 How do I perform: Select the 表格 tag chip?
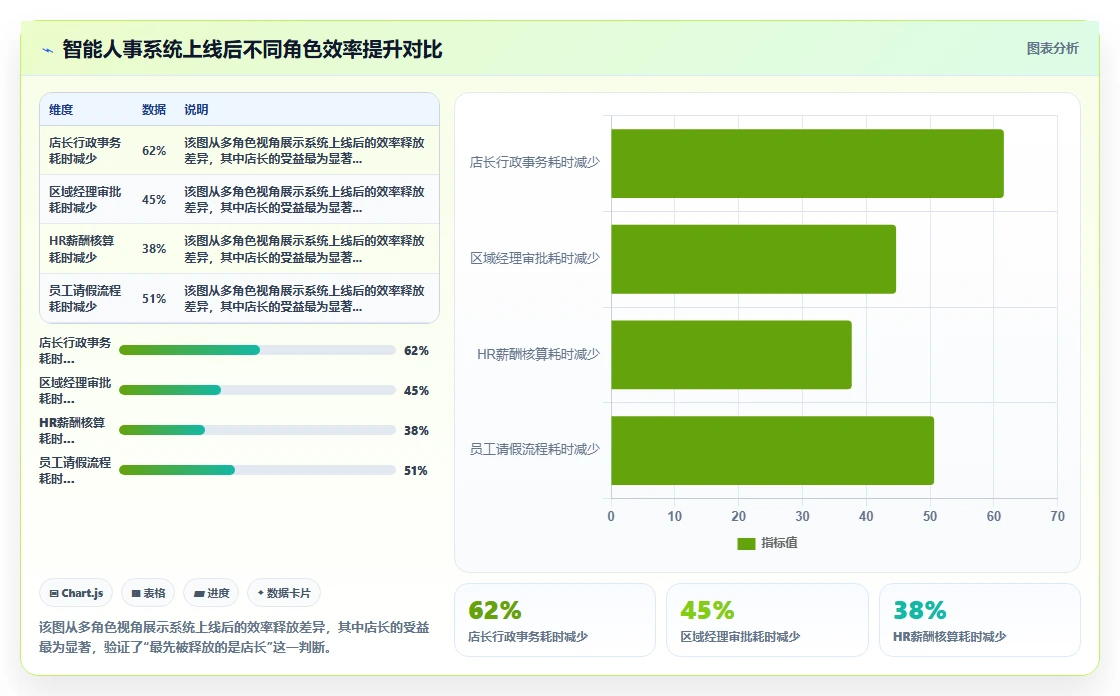click(x=148, y=593)
